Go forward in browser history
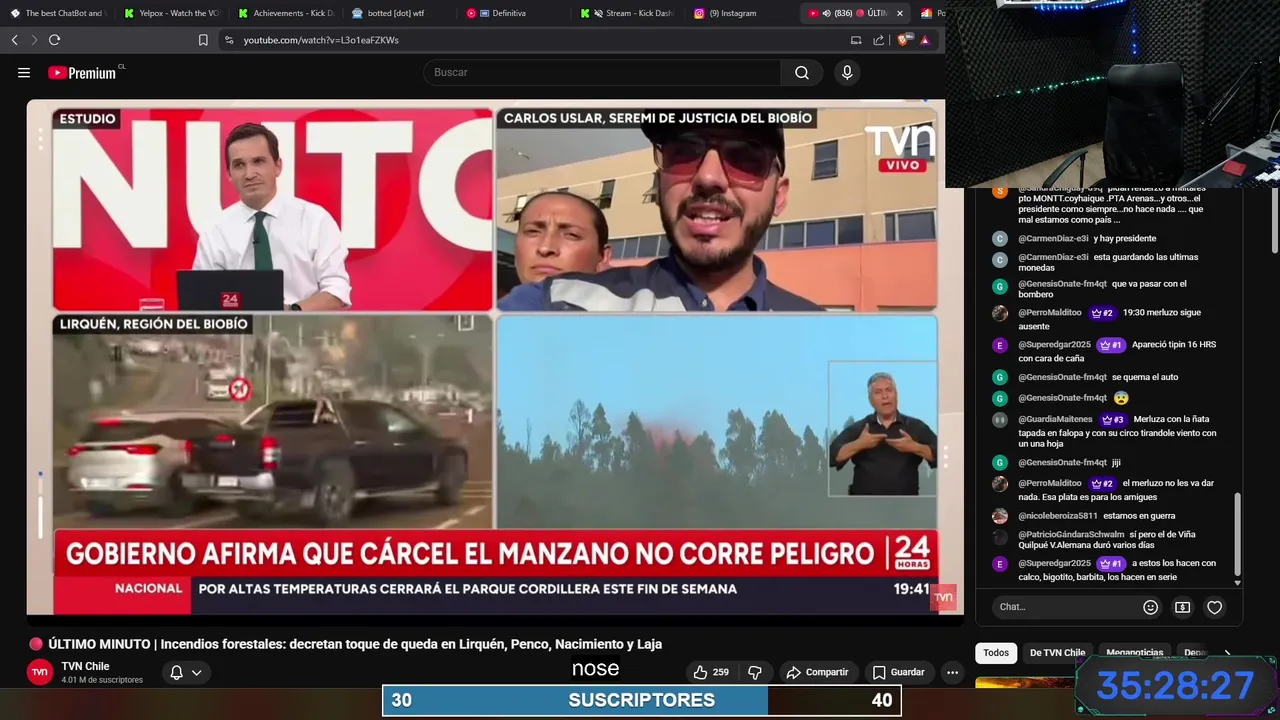This screenshot has height=720, width=1280. point(34,40)
